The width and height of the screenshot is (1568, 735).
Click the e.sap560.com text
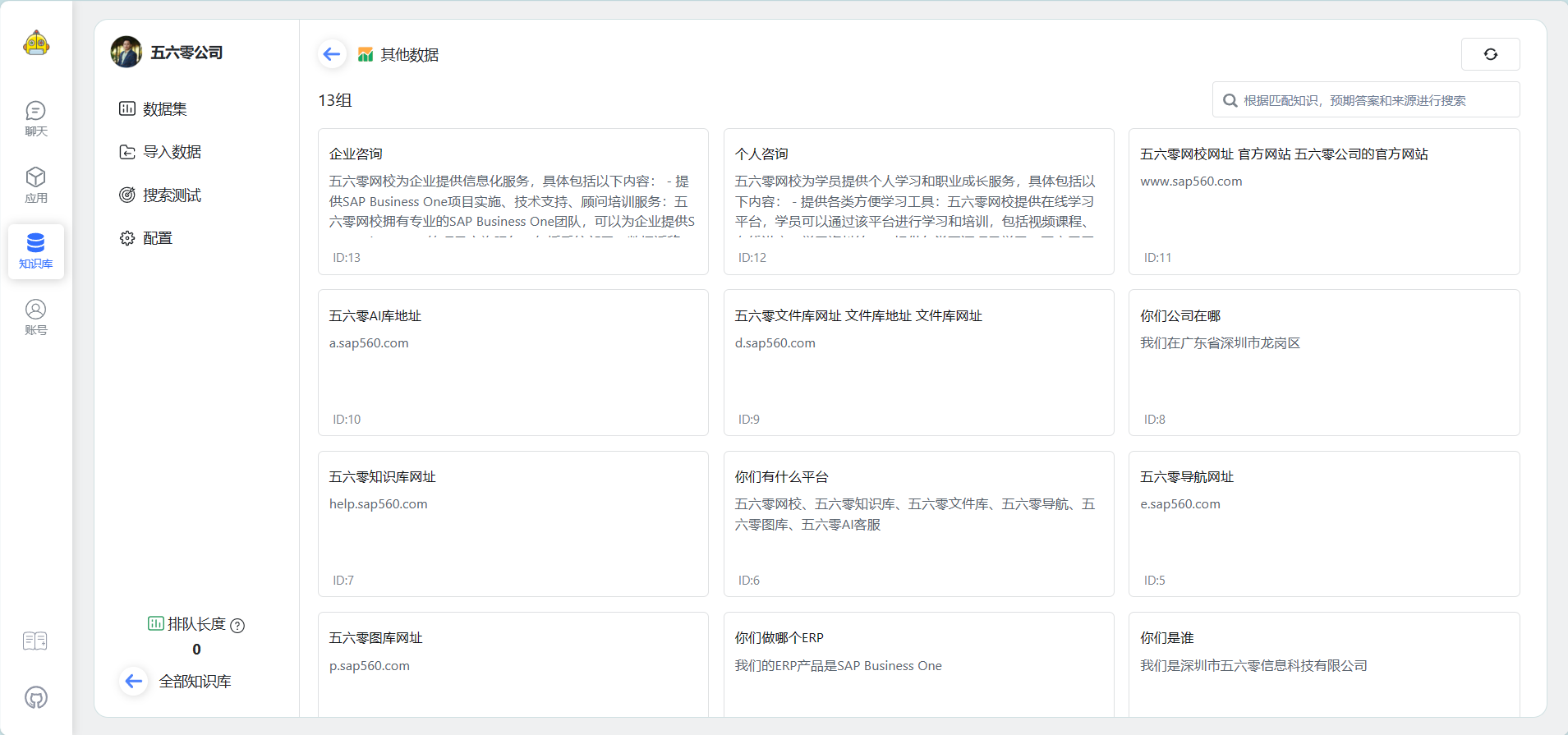pyautogui.click(x=1180, y=504)
